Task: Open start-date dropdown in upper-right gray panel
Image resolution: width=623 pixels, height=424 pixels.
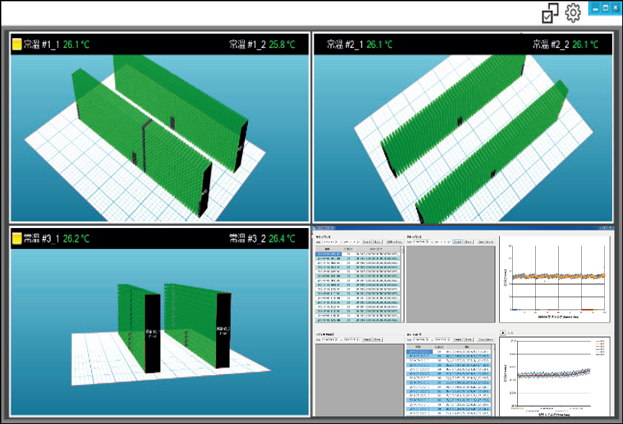Action: [420, 242]
